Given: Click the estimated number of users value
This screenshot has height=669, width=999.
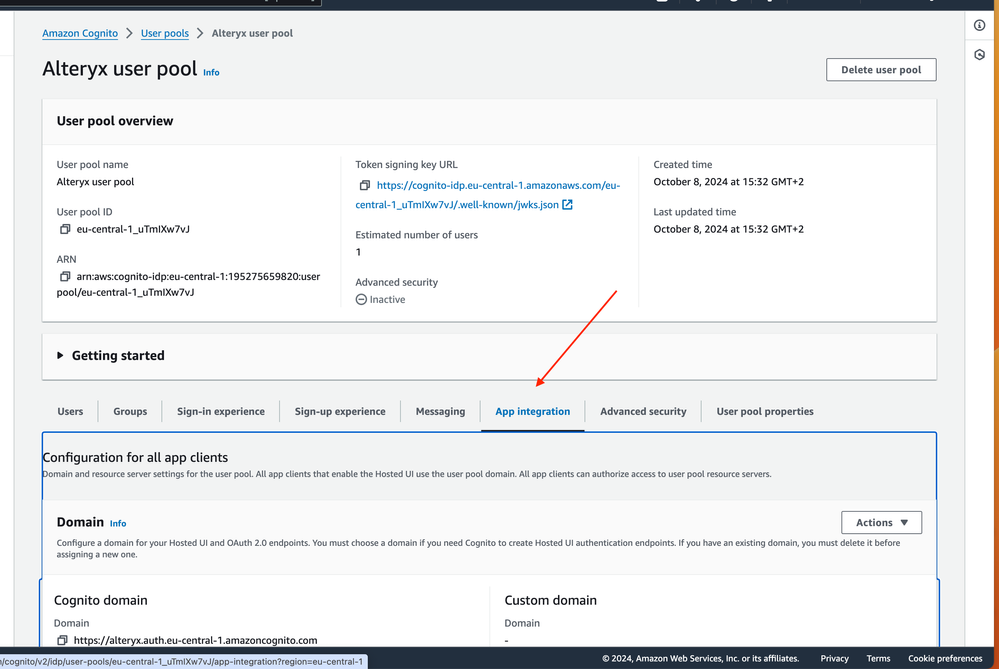Looking at the screenshot, I should pos(358,252).
